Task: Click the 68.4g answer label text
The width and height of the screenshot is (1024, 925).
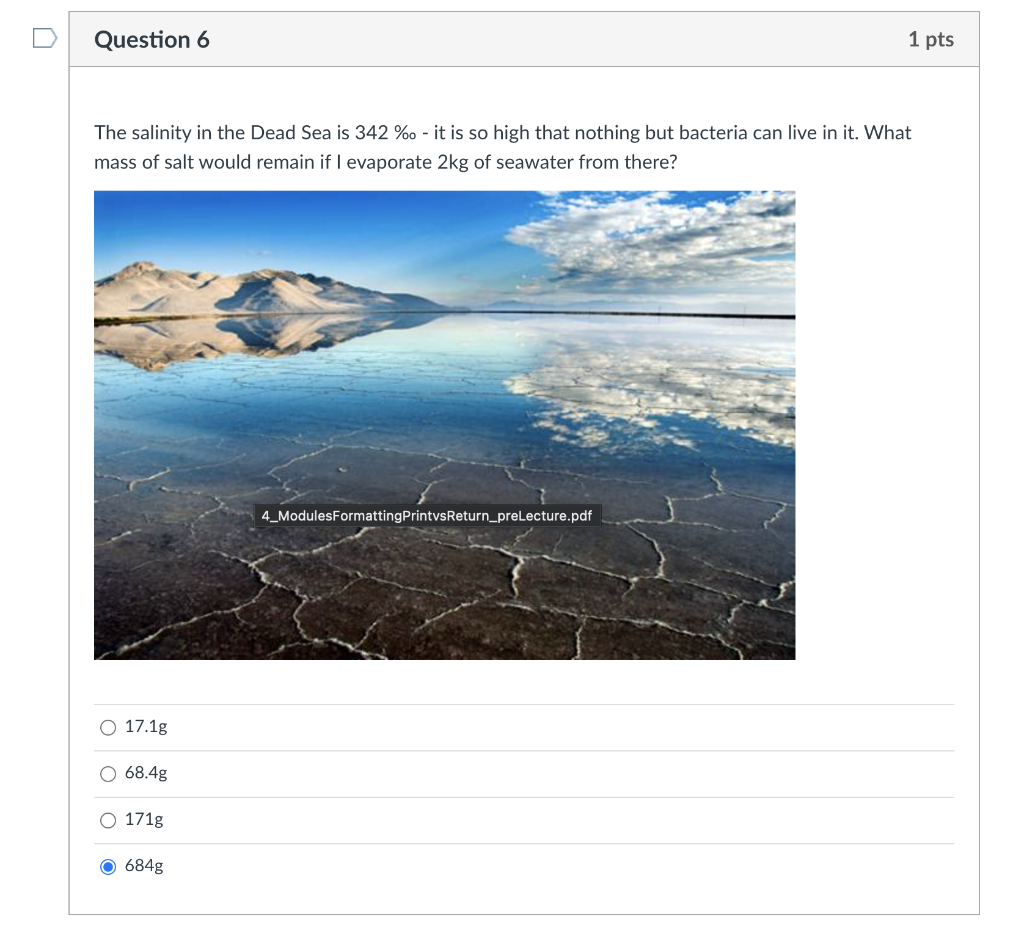Action: pos(144,773)
